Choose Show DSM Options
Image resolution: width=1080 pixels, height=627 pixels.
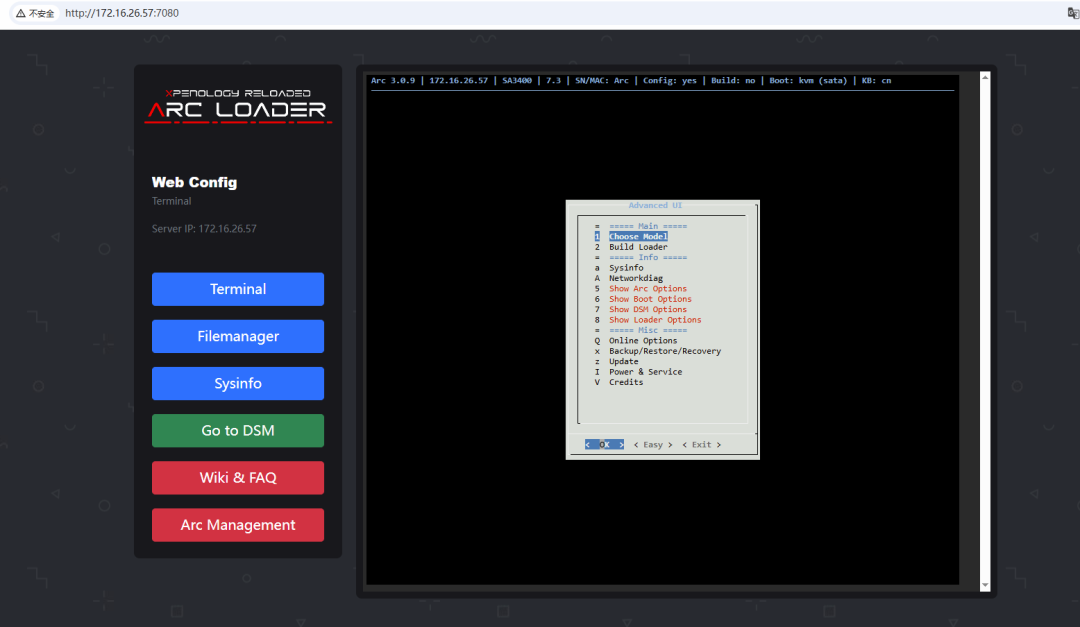point(647,309)
